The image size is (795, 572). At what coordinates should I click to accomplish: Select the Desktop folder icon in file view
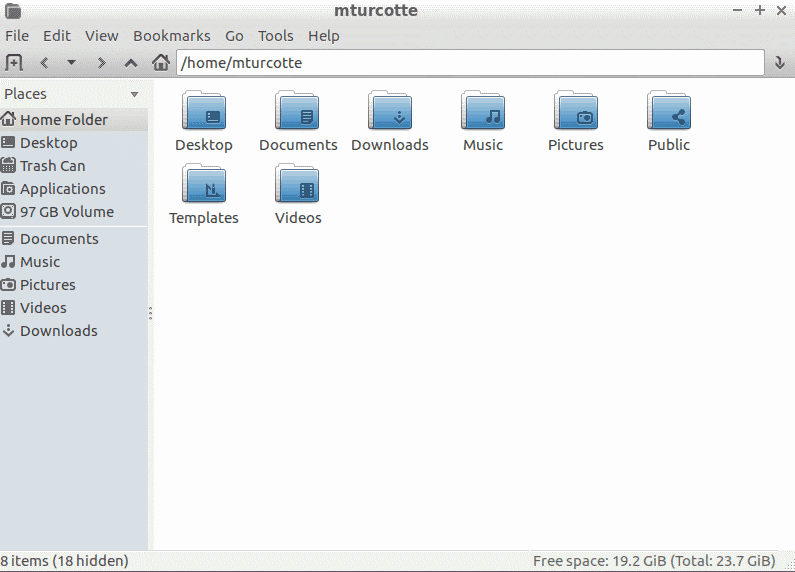pyautogui.click(x=204, y=111)
